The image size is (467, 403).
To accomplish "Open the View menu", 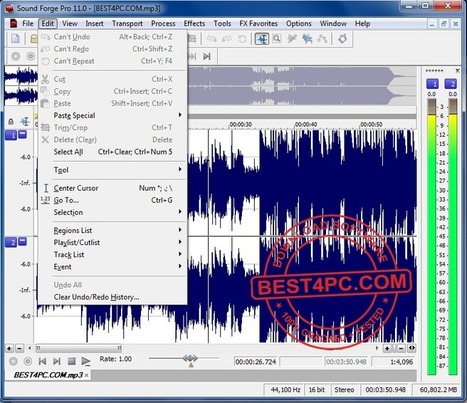I will (x=70, y=24).
